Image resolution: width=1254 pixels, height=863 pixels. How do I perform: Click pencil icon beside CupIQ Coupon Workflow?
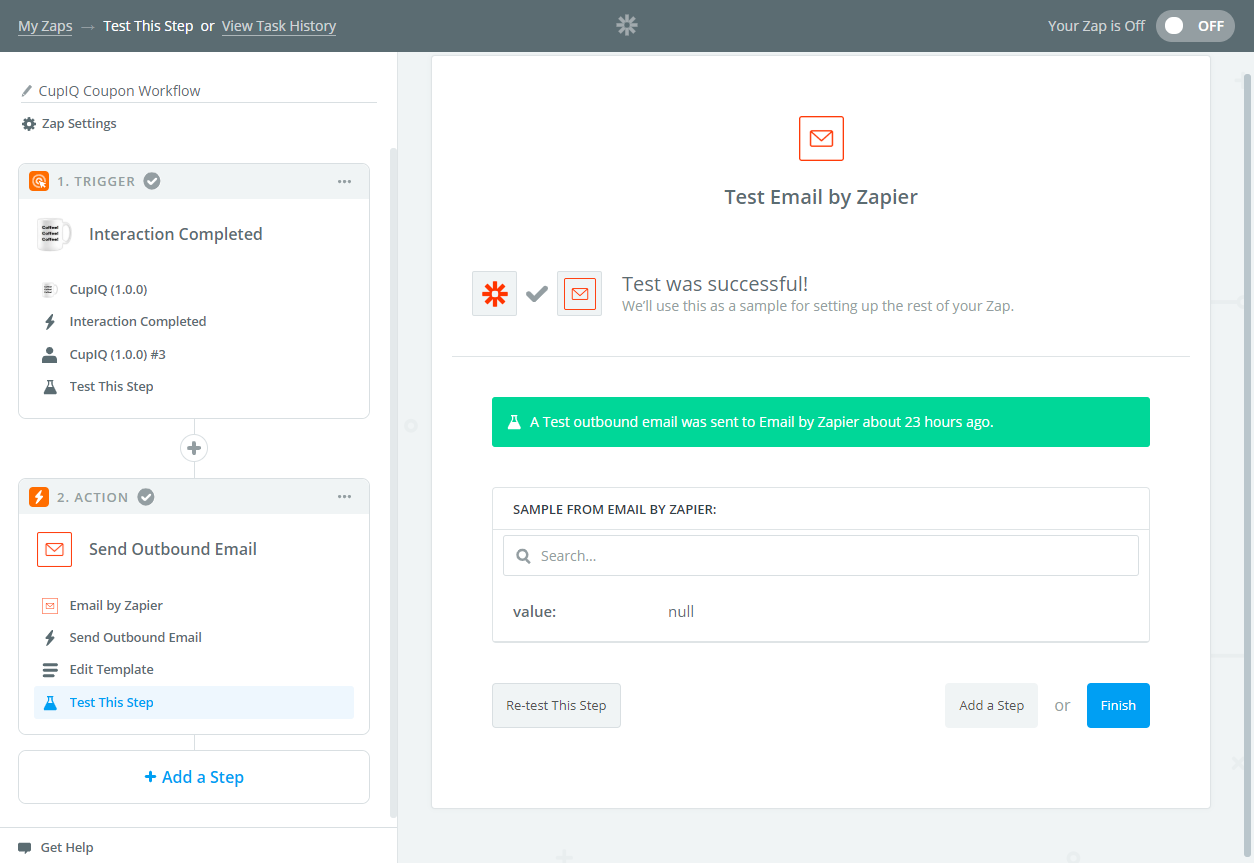click(x=27, y=91)
